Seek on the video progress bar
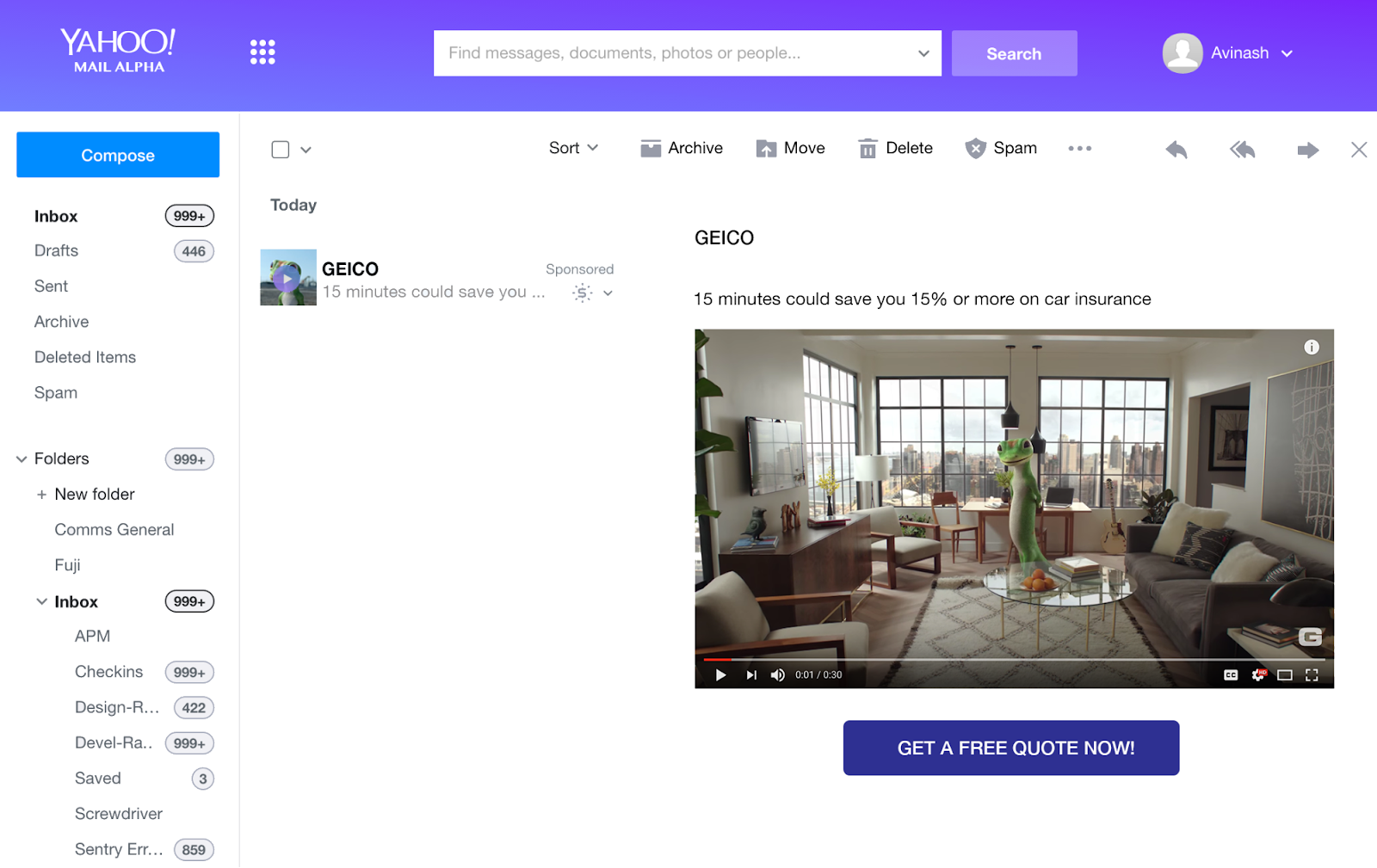Viewport: 1377px width, 868px height. tap(1014, 660)
